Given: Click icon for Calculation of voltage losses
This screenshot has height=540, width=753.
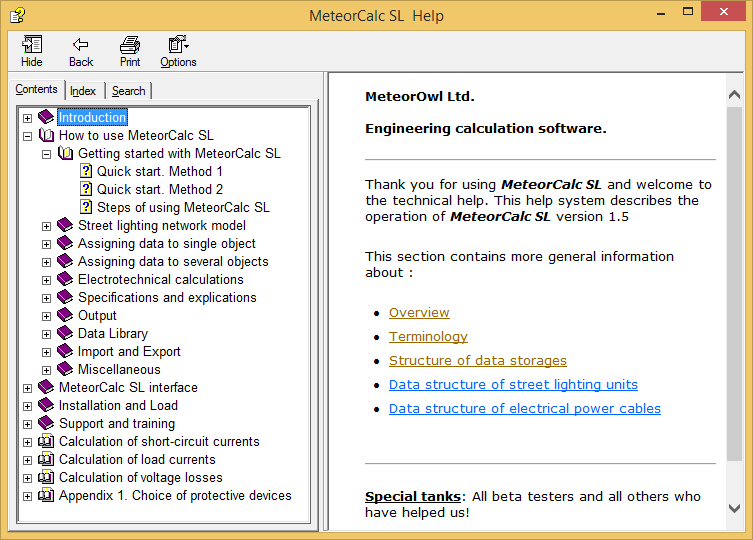Looking at the screenshot, I should click(x=46, y=477).
